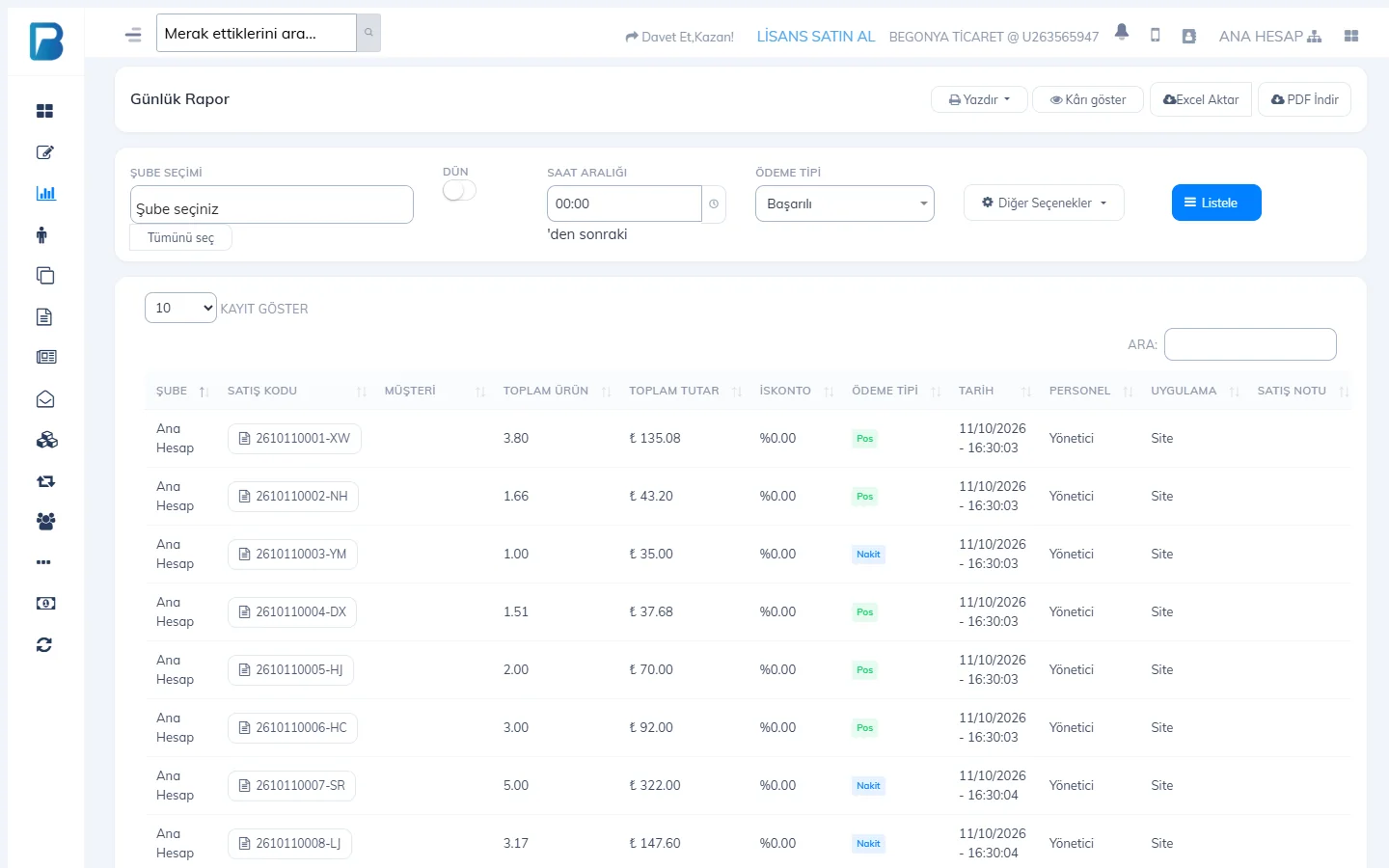Click the search magnifier icon button
Viewport: 1389px width, 868px height.
coord(368,33)
